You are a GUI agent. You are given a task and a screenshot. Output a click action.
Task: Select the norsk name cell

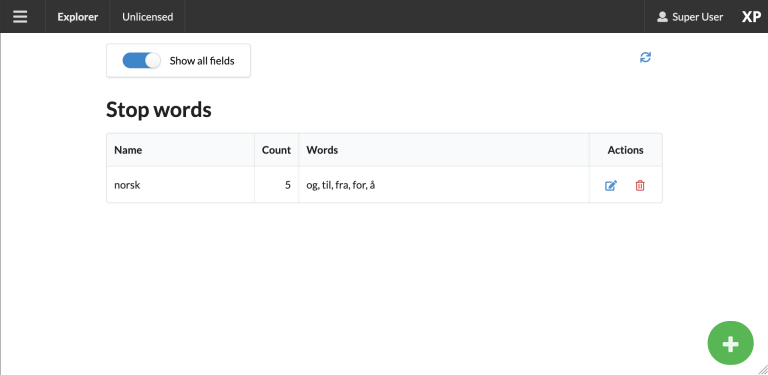180,185
